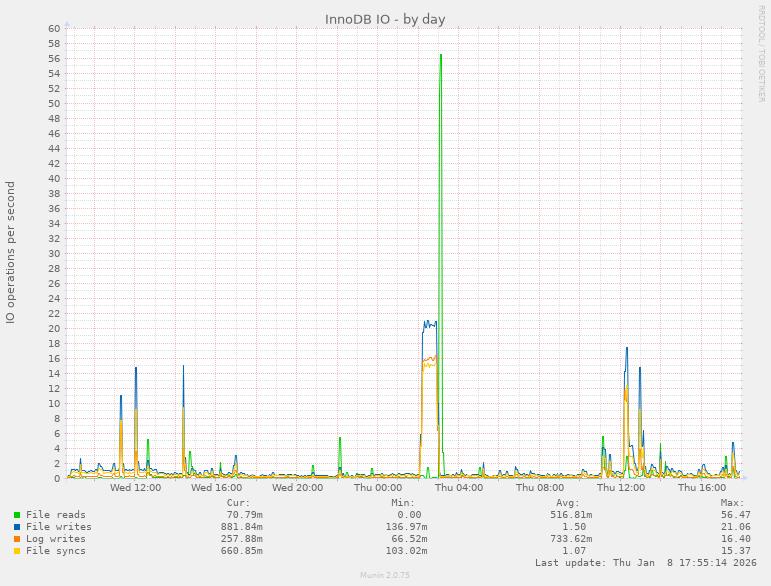Select the File syncs average 1.07
The image size is (771, 586).
click(x=574, y=551)
